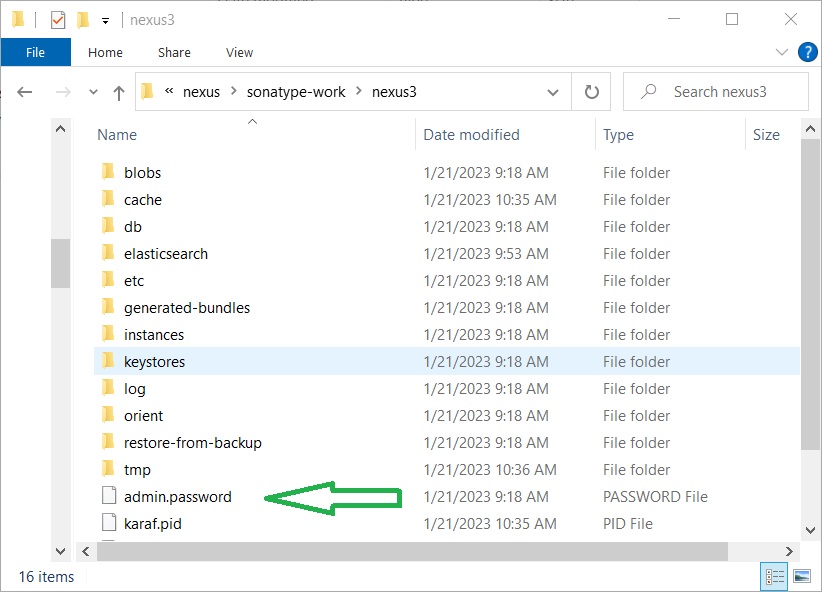The height and width of the screenshot is (592, 822).
Task: Select the karaf.pid file
Action: (x=447, y=524)
